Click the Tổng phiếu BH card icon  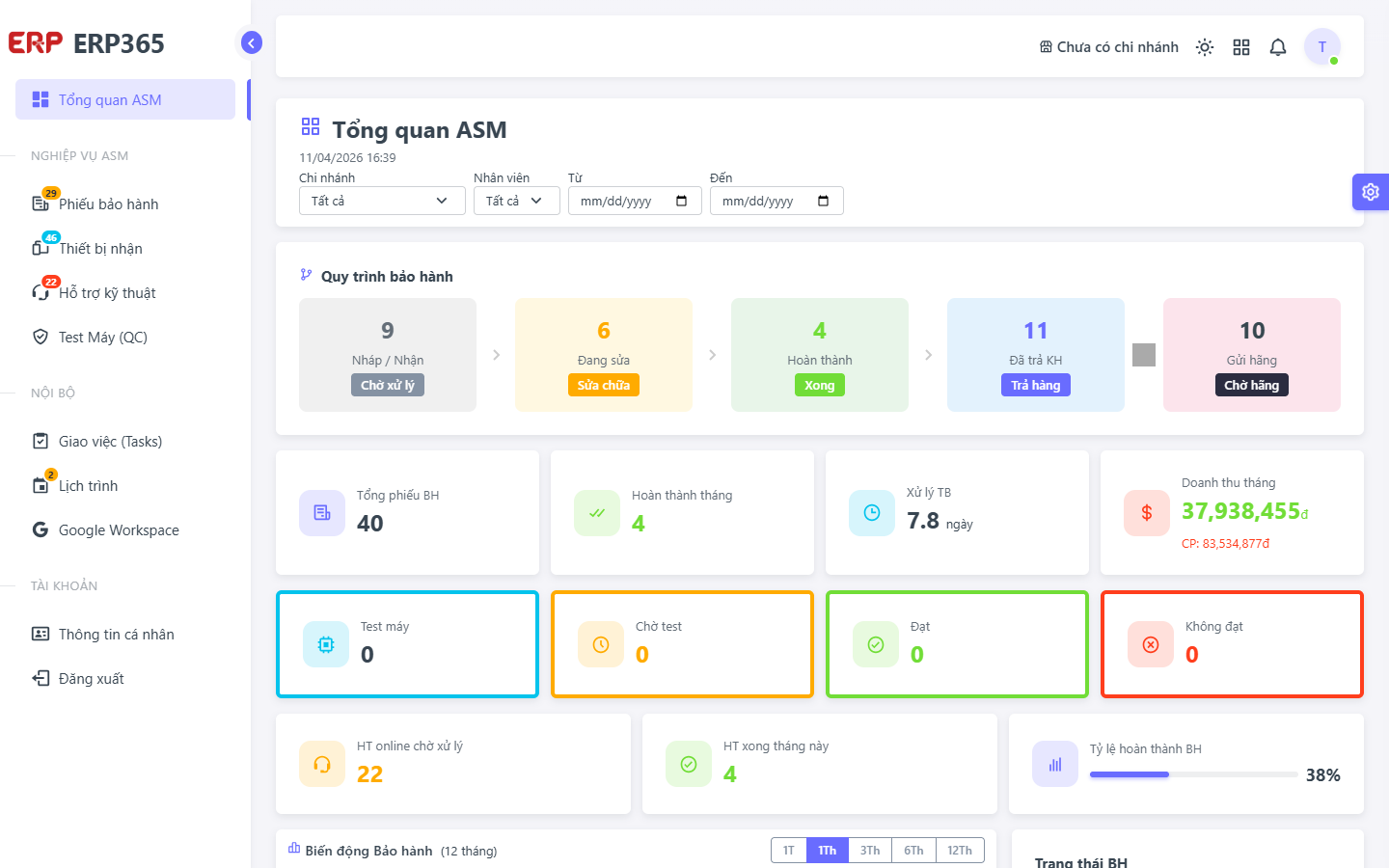click(322, 513)
